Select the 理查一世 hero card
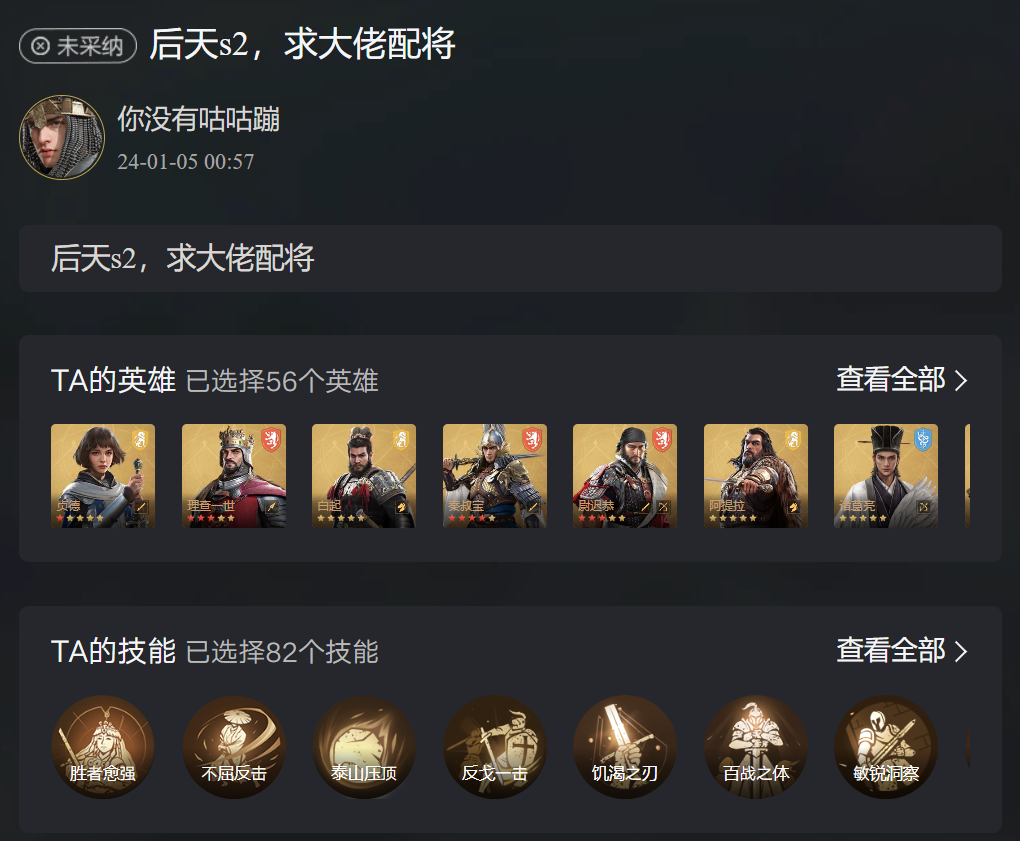The image size is (1020, 841). coord(234,476)
